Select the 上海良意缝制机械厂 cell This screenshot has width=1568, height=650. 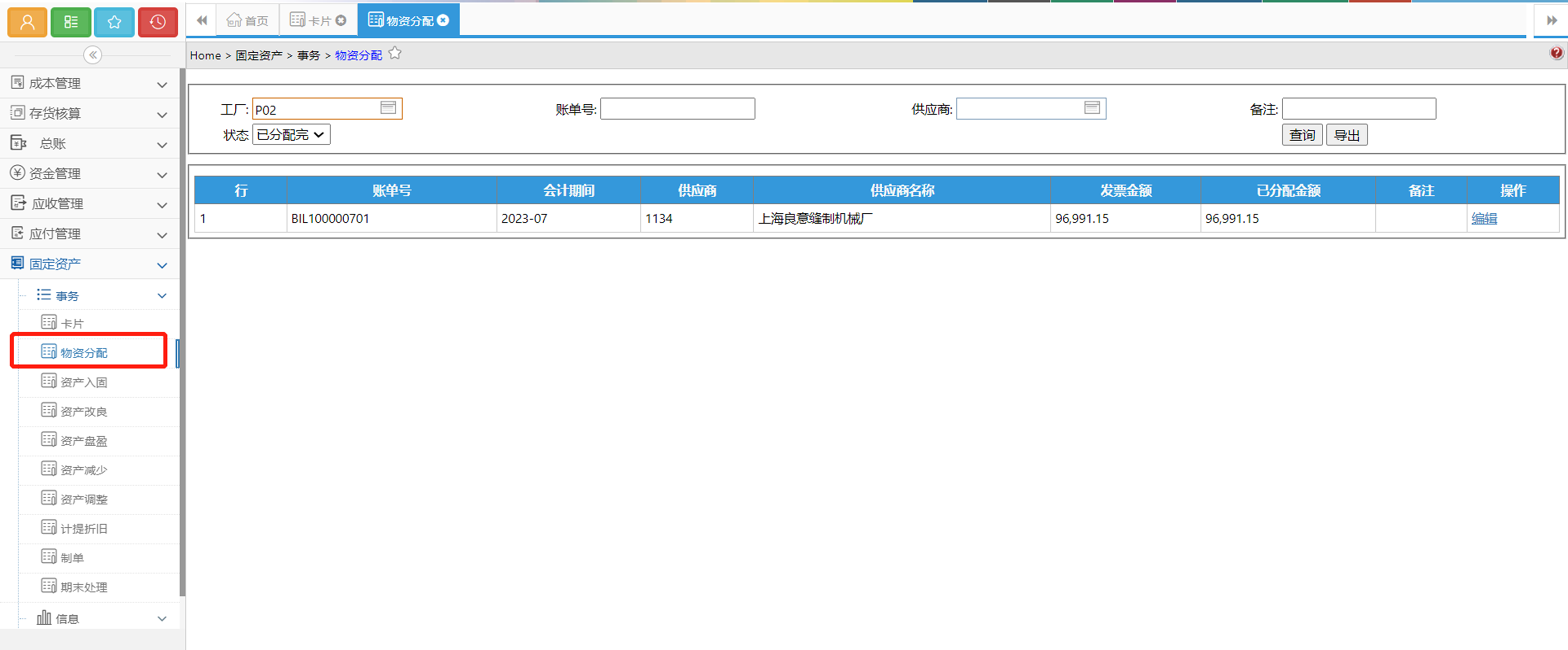coord(902,218)
